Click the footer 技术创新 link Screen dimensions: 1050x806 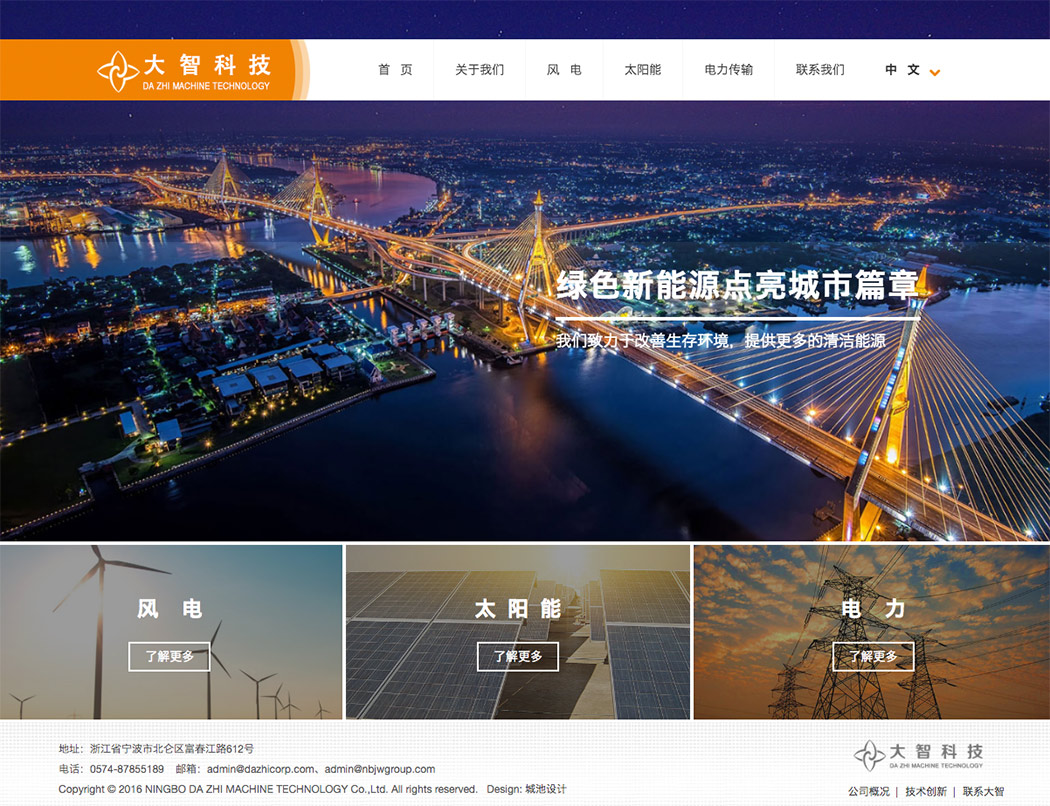click(926, 791)
